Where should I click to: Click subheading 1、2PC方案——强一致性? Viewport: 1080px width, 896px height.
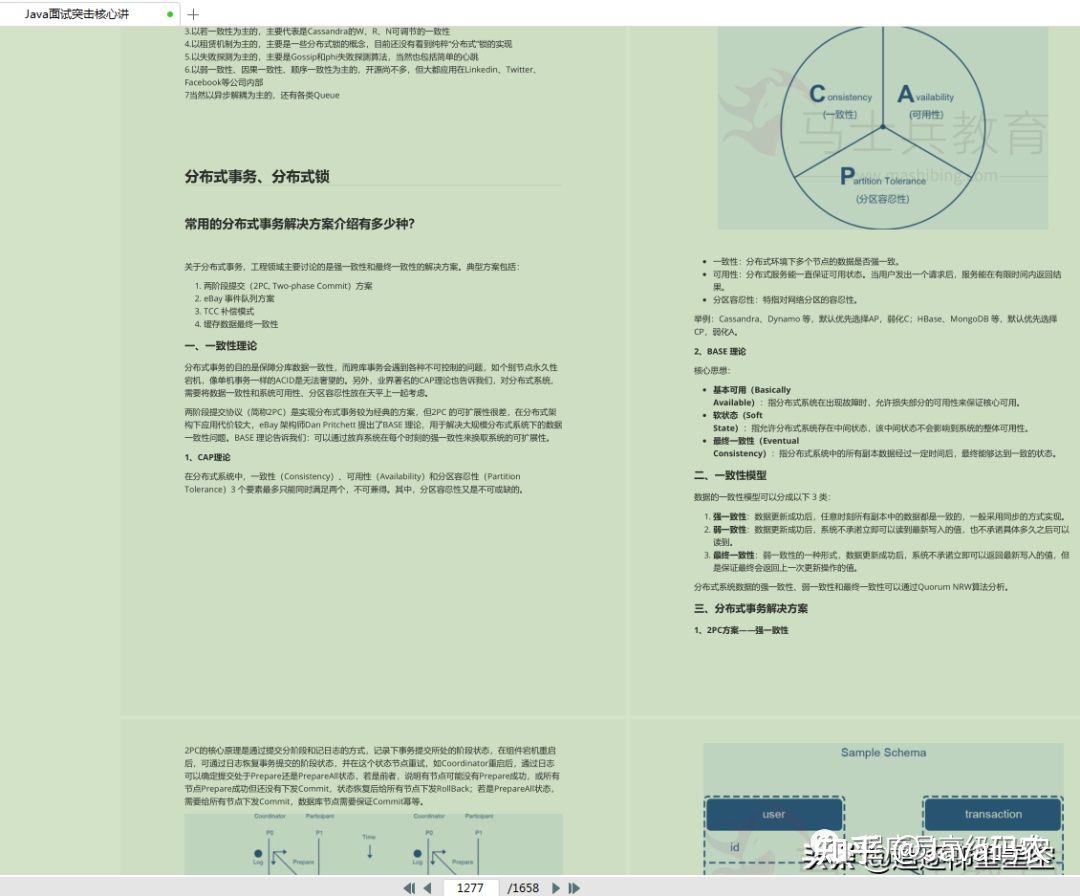pyautogui.click(x=741, y=629)
